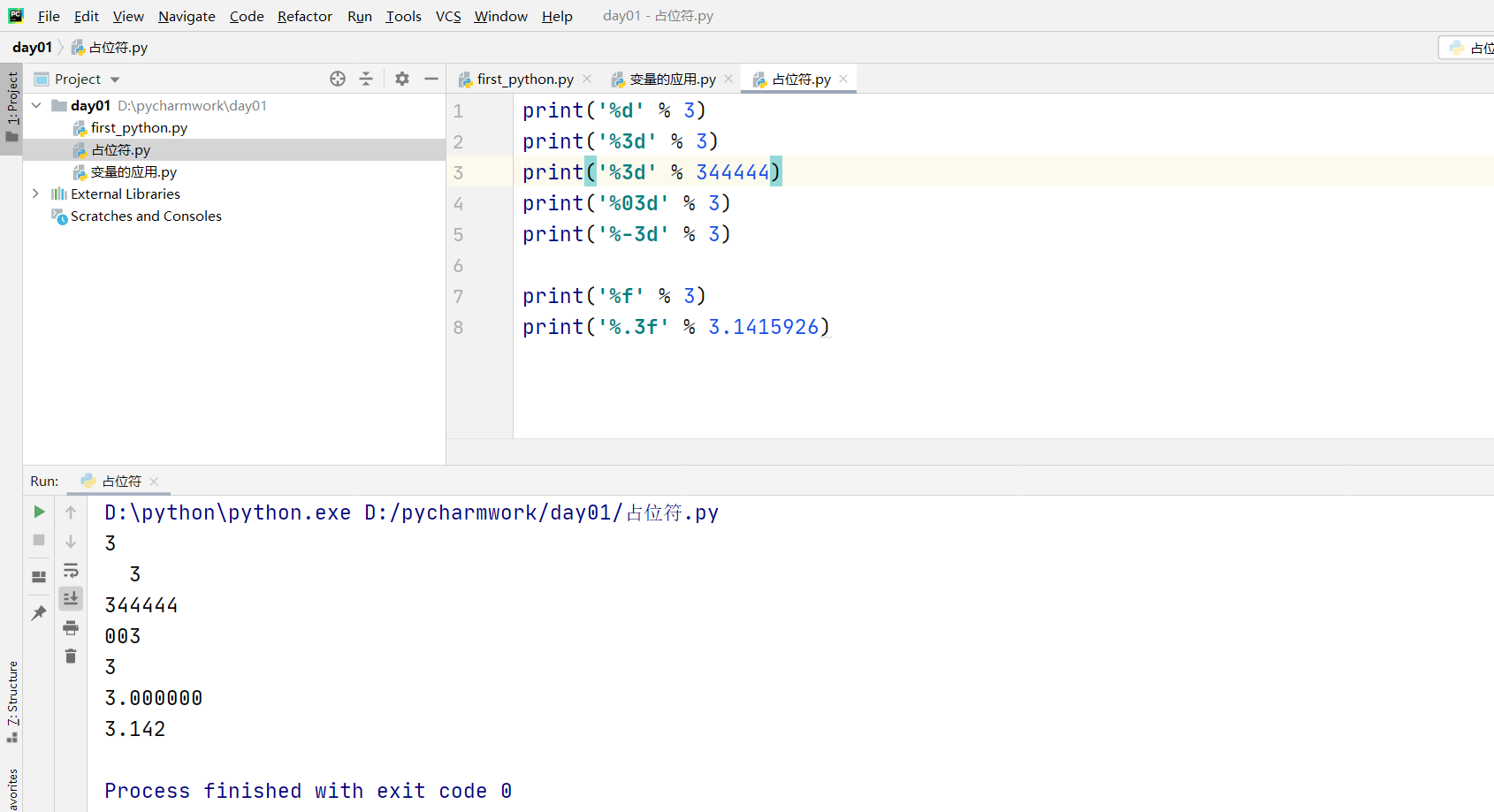The image size is (1494, 812).
Task: Open the View menu
Action: 128,16
